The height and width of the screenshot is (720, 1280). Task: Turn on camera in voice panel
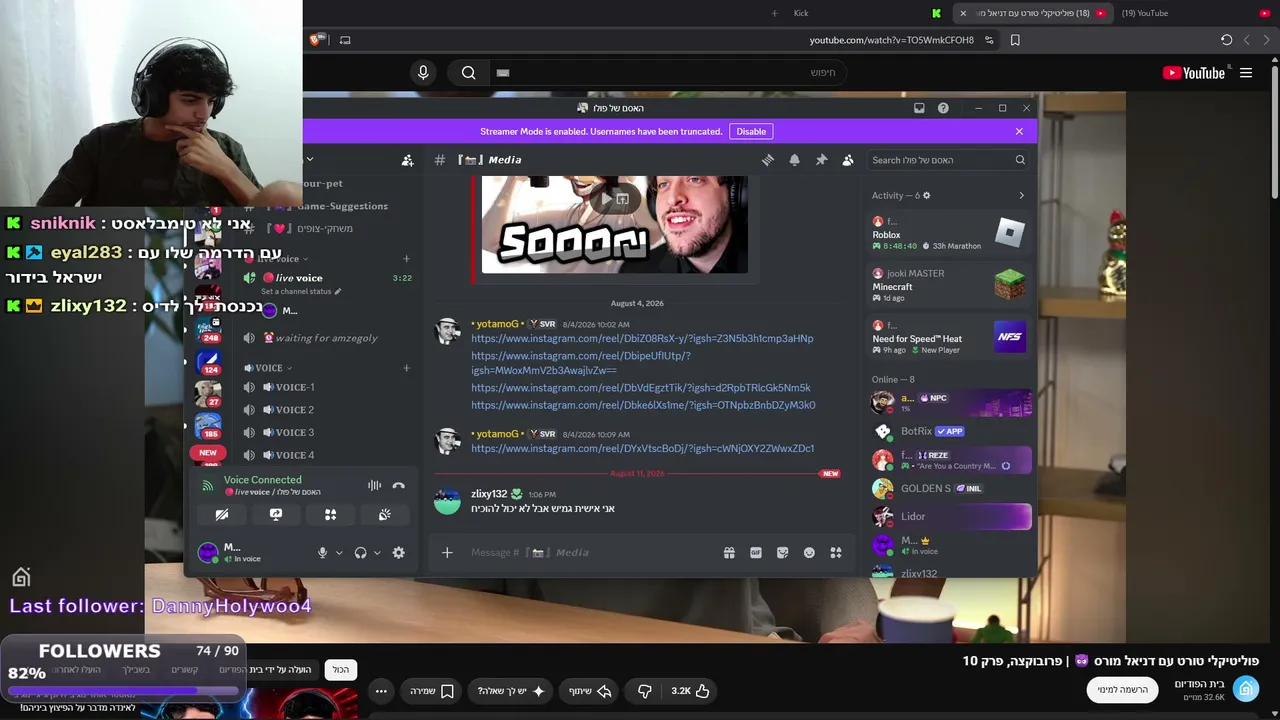click(222, 514)
